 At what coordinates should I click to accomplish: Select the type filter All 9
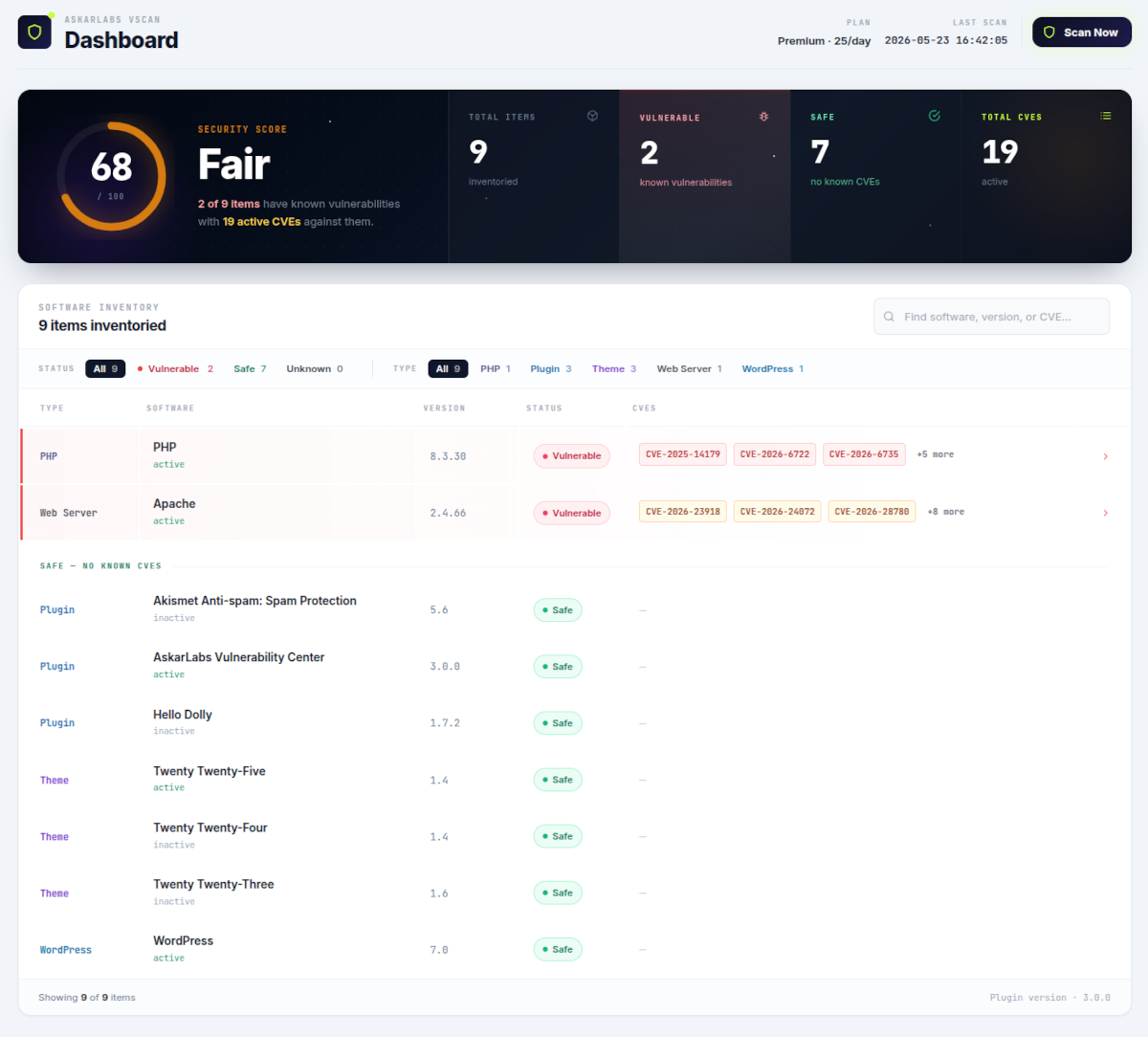click(x=448, y=369)
